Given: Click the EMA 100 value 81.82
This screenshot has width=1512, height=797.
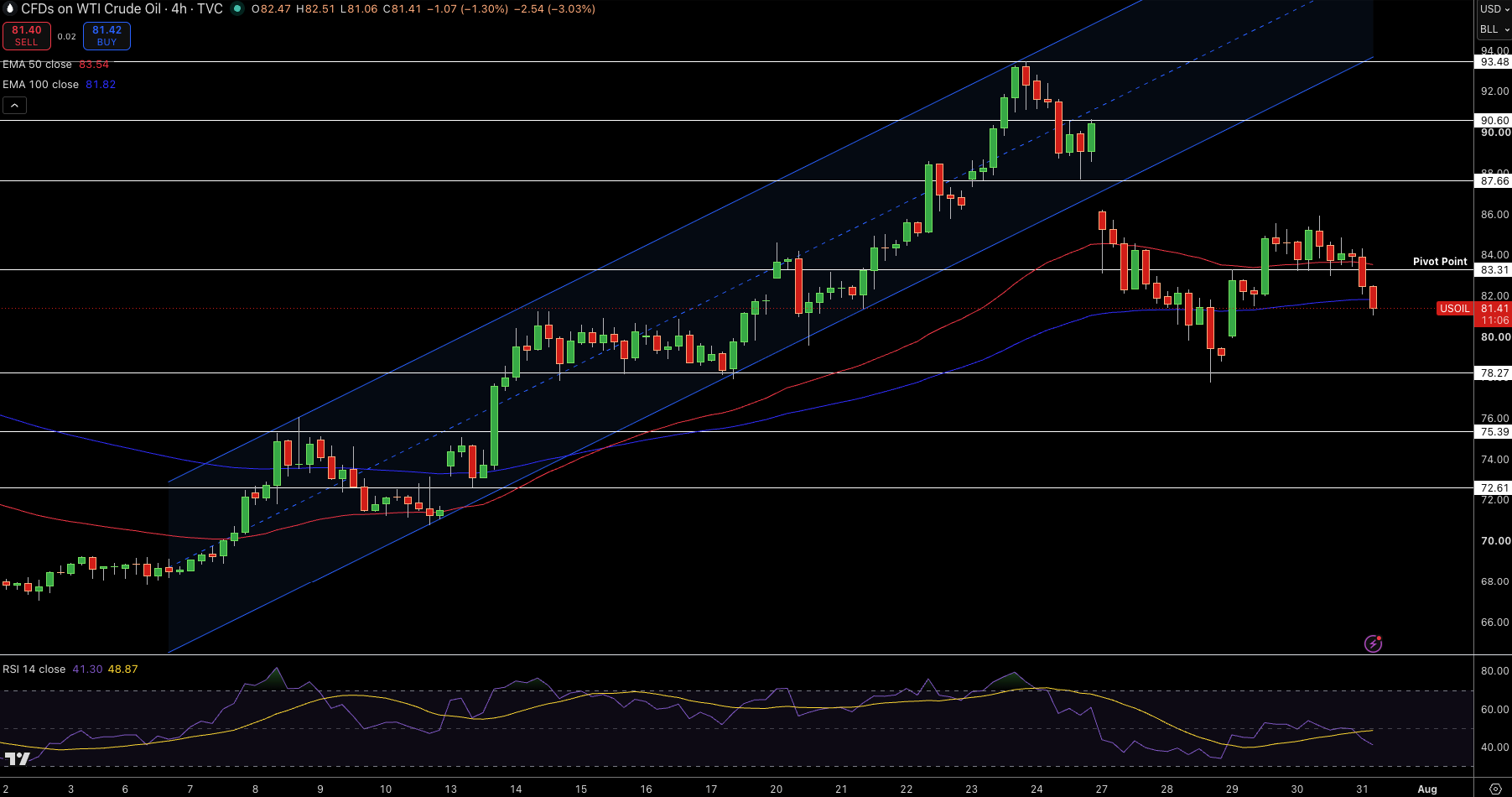Looking at the screenshot, I should pos(101,85).
